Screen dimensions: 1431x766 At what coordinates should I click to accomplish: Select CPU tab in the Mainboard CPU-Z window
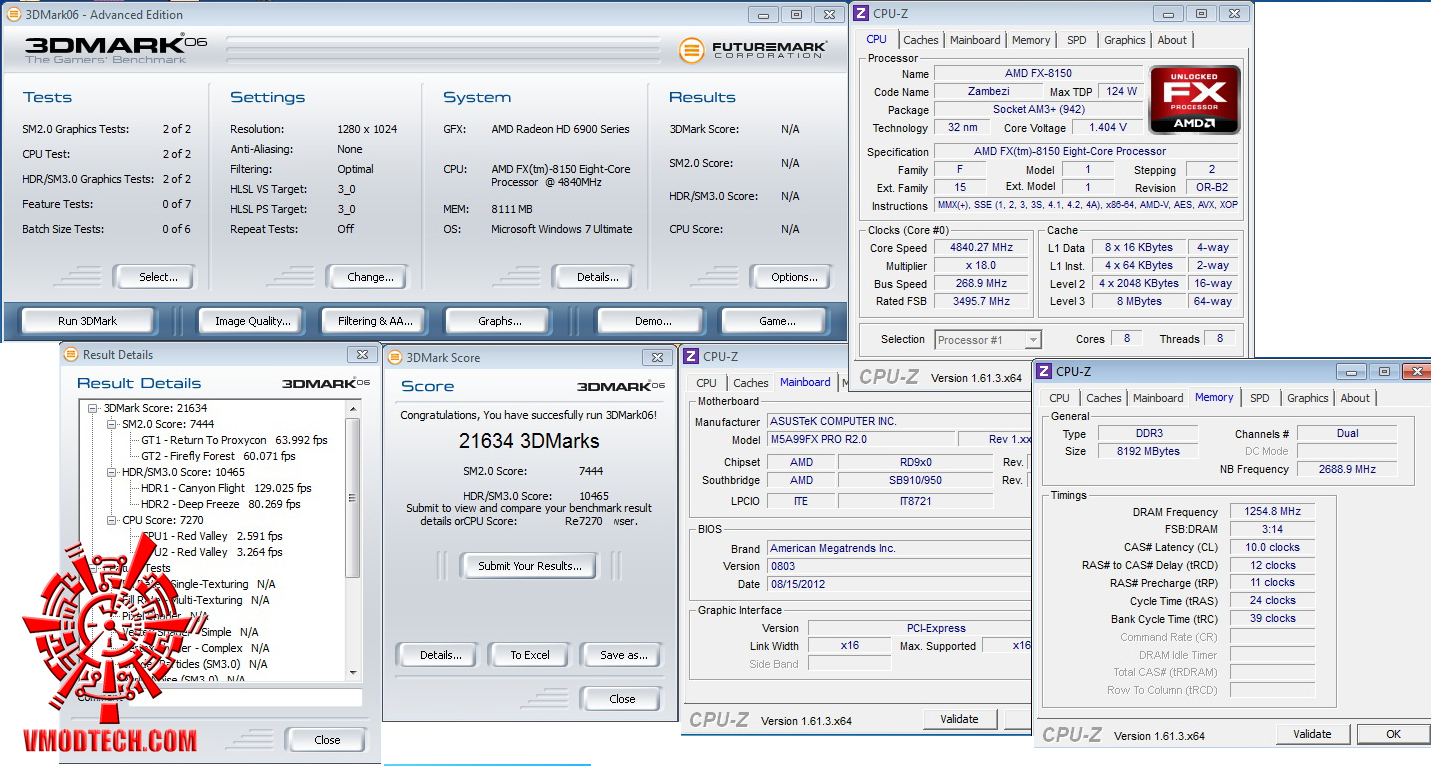tap(706, 383)
